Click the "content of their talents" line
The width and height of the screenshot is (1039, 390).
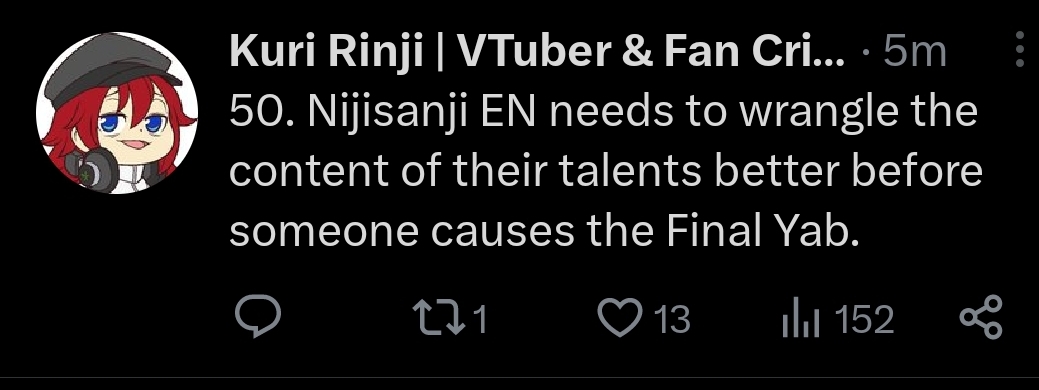pyautogui.click(x=466, y=172)
